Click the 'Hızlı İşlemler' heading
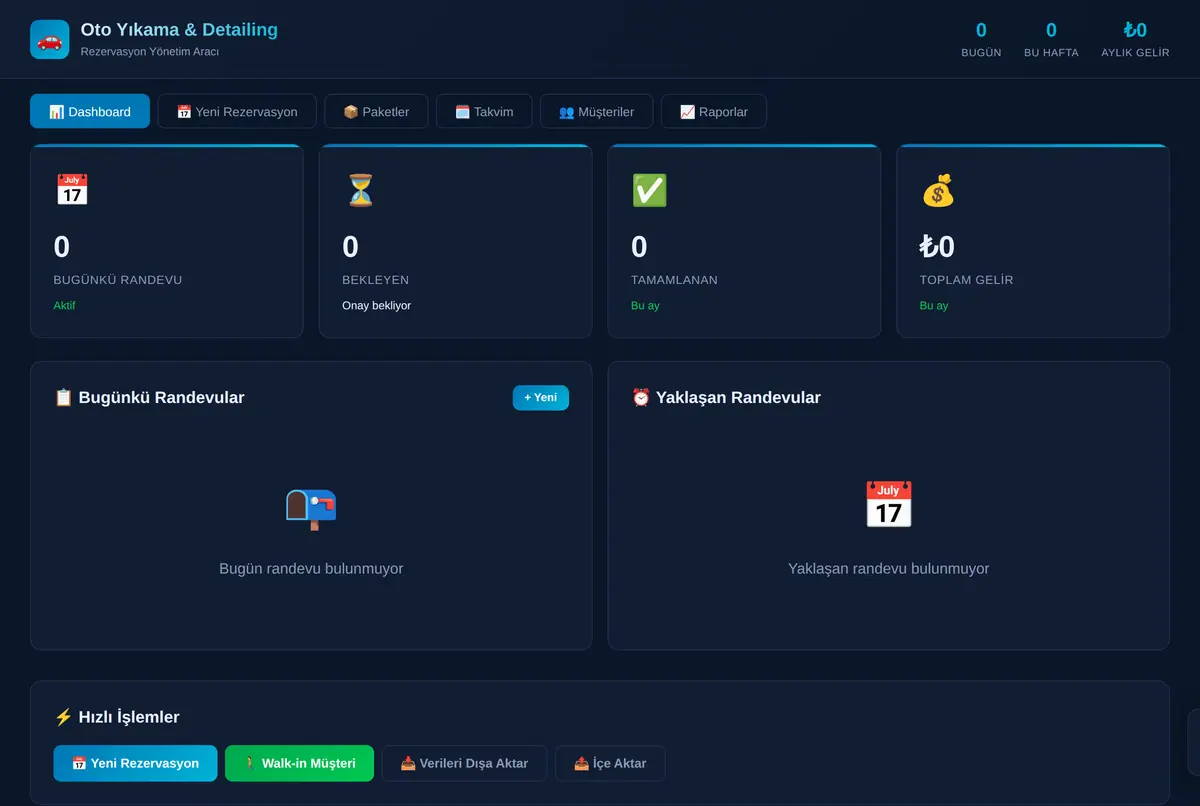Viewport: 1200px width, 806px height. [117, 717]
